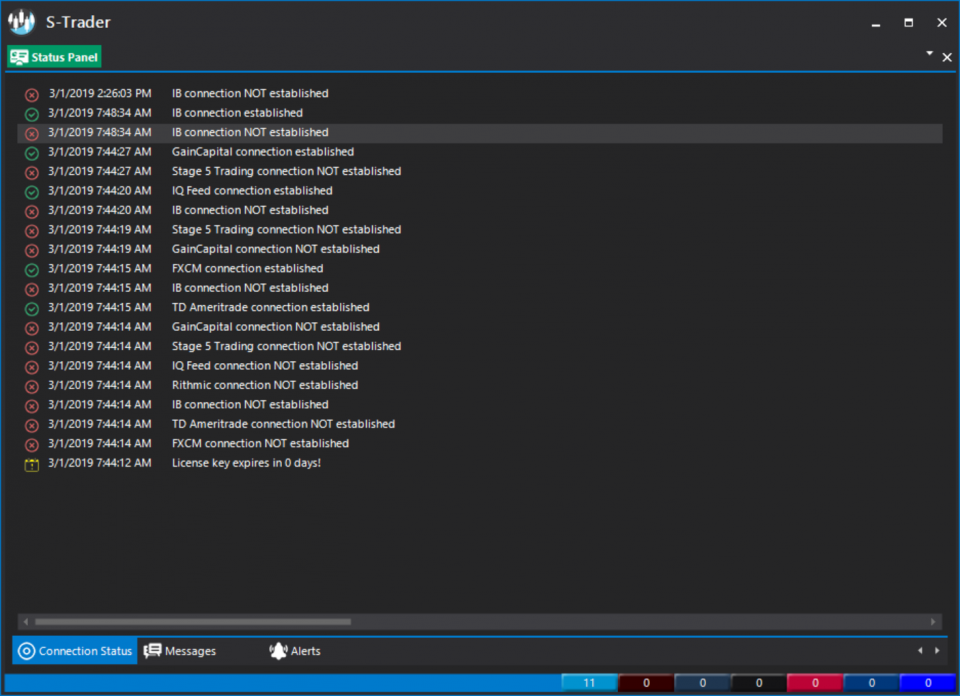960x696 pixels.
Task: Select the 'GainCapital connection established' message
Action: click(x=263, y=152)
